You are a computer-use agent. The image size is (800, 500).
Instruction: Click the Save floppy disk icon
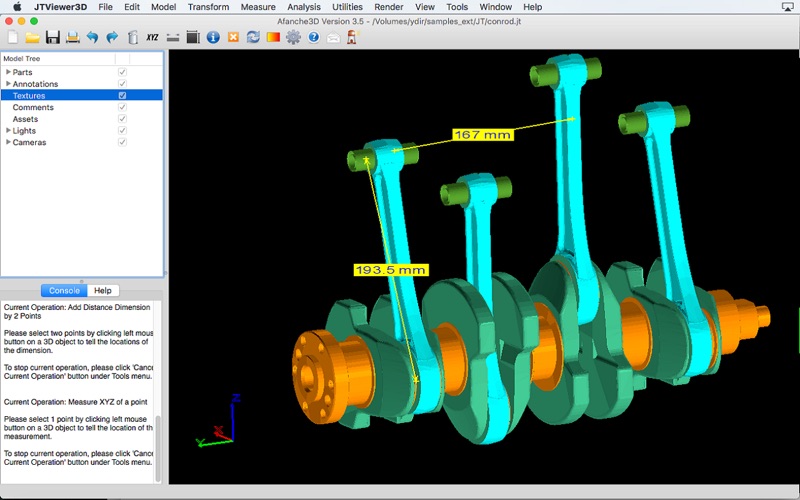(x=52, y=38)
